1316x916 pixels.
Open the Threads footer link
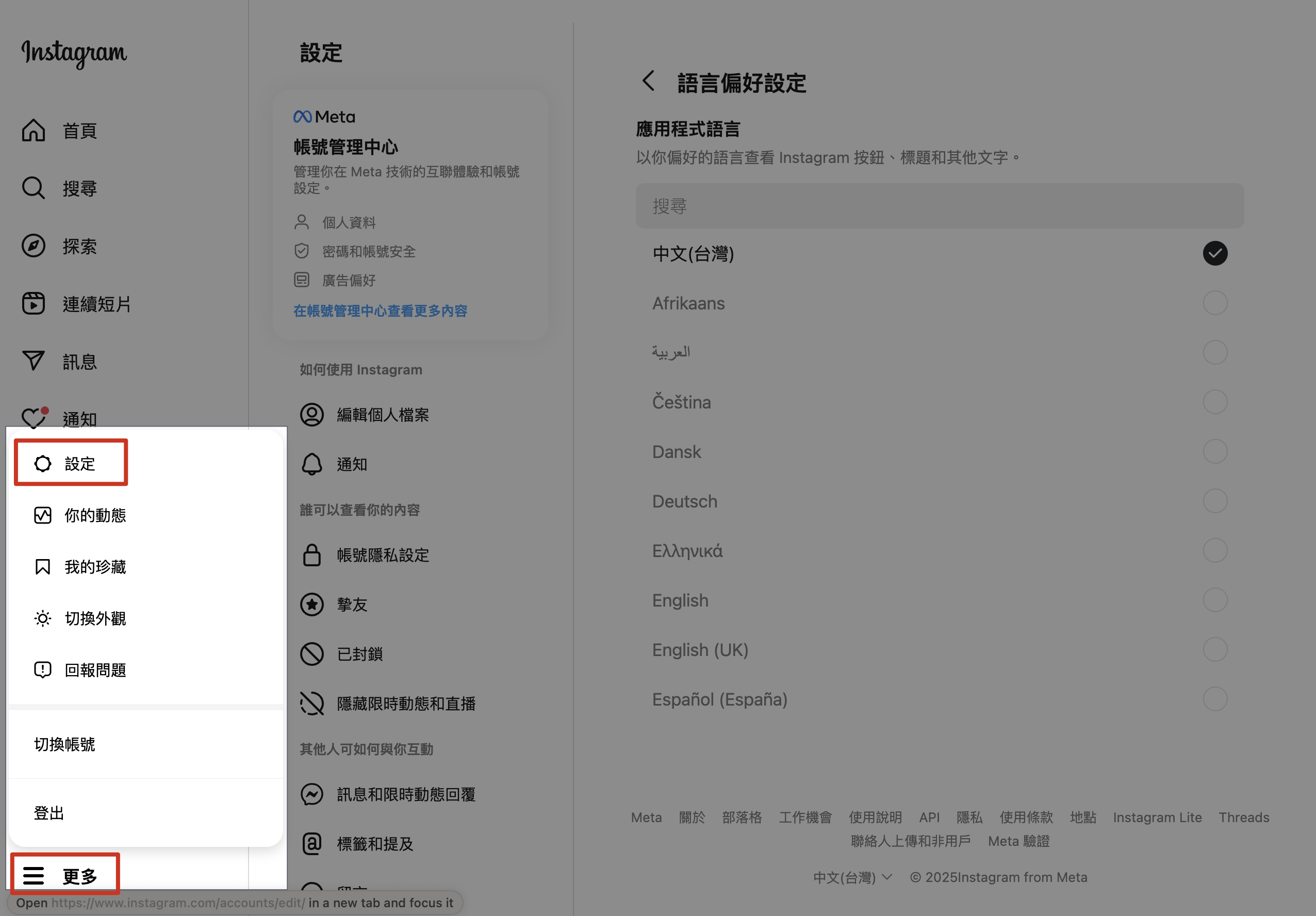point(1244,817)
